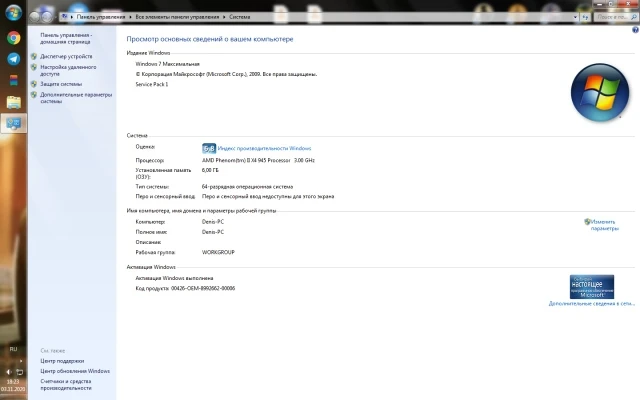
Task: Click Изменить параметры link
Action: click(x=605, y=225)
